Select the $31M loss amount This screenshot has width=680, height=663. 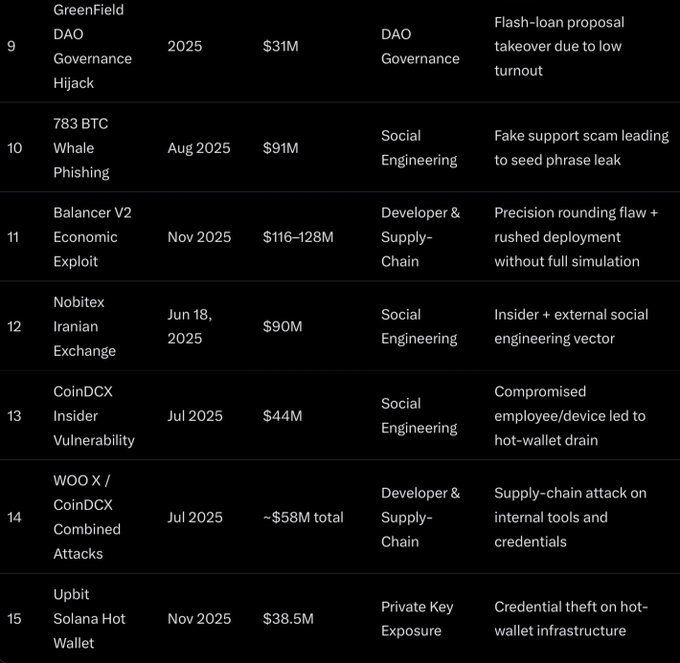coord(281,46)
